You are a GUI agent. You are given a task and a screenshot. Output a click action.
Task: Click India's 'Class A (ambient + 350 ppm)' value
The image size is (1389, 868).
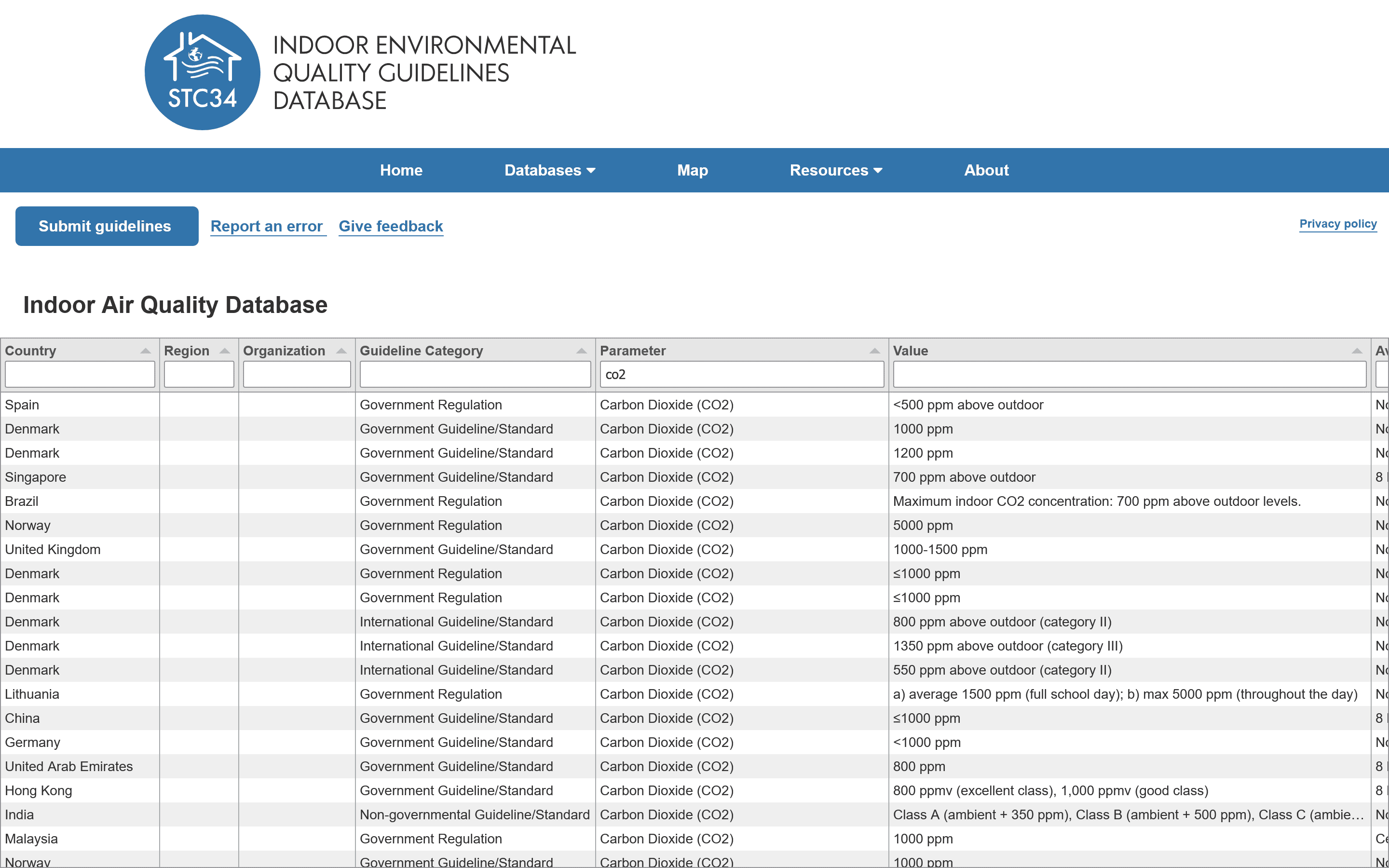(1129, 814)
